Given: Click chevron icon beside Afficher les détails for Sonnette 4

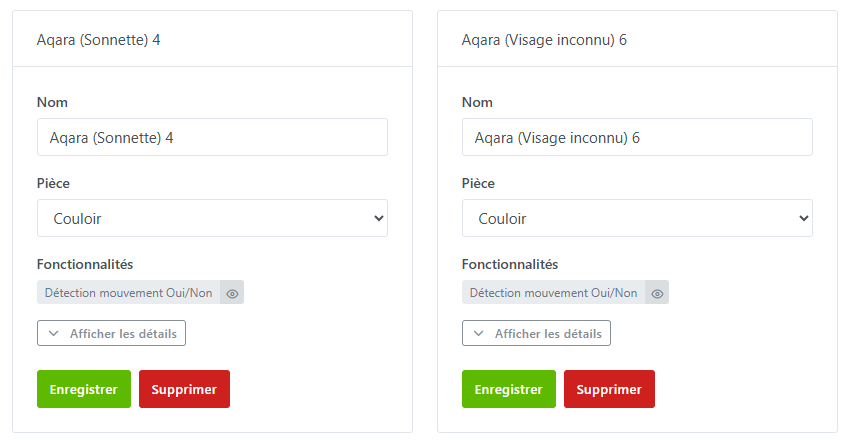Looking at the screenshot, I should coord(54,334).
